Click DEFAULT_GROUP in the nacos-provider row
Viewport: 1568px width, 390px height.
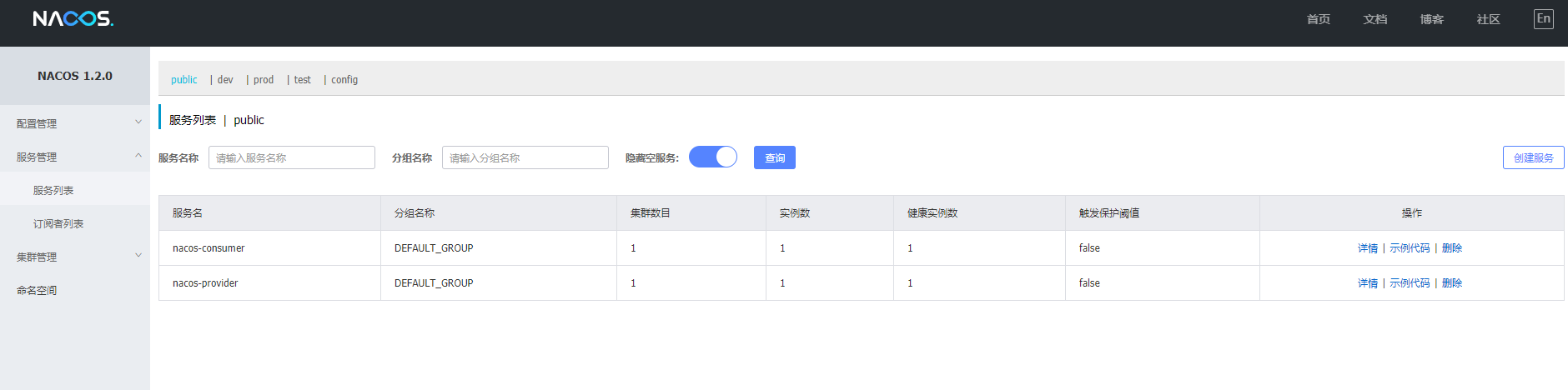coord(434,283)
